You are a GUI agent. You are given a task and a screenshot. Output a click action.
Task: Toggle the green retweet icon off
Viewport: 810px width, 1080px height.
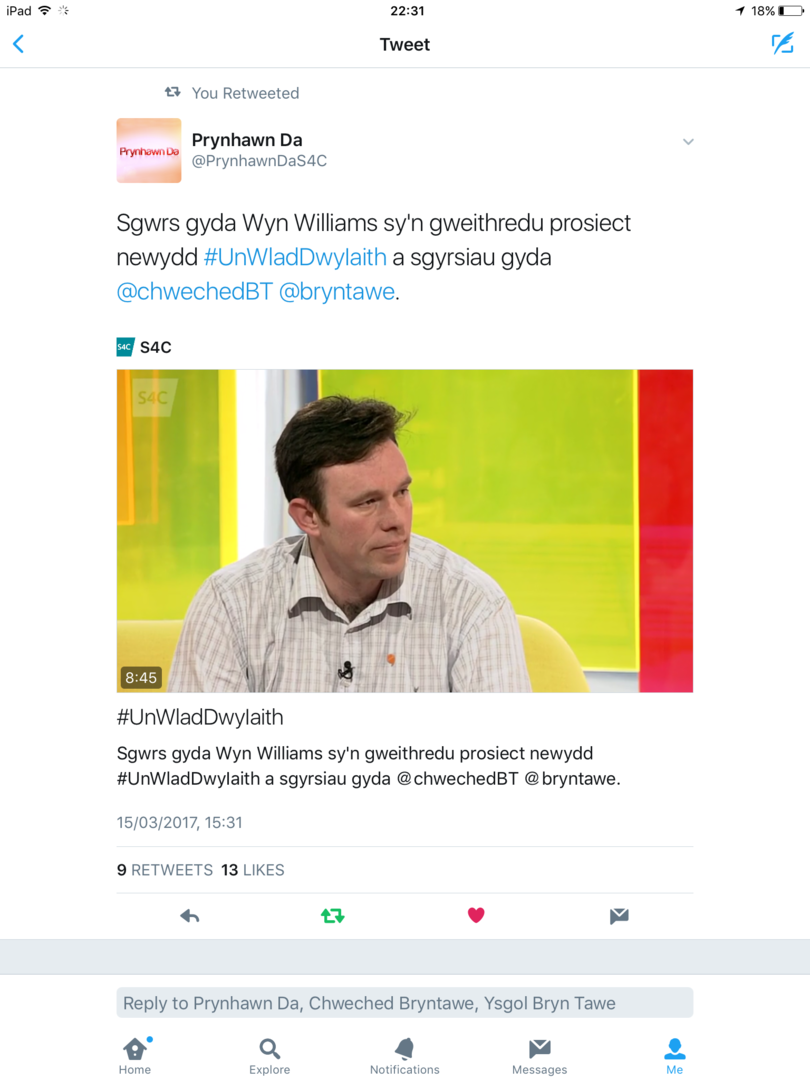pos(333,915)
